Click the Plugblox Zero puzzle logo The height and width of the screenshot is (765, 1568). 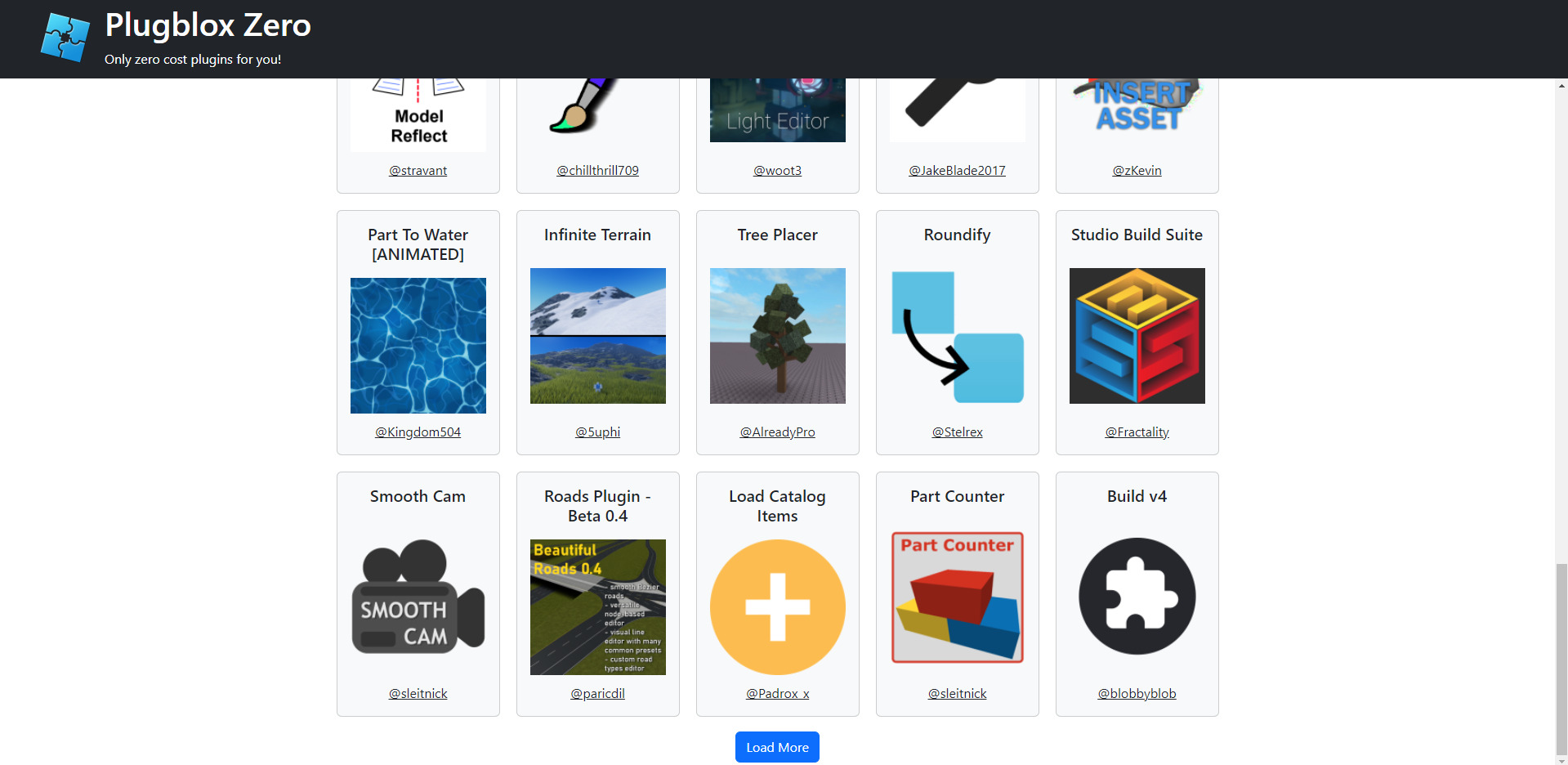65,37
